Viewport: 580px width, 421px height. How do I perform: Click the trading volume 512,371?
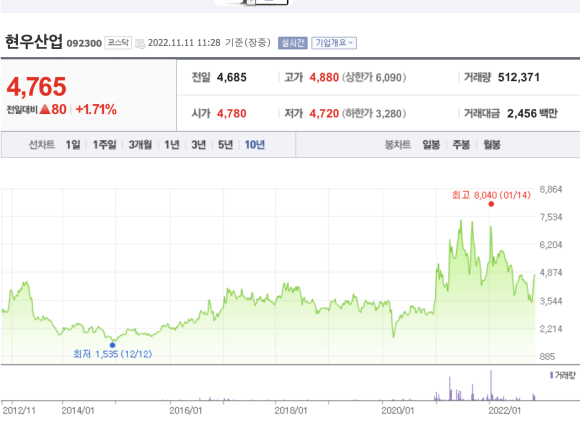[519, 77]
